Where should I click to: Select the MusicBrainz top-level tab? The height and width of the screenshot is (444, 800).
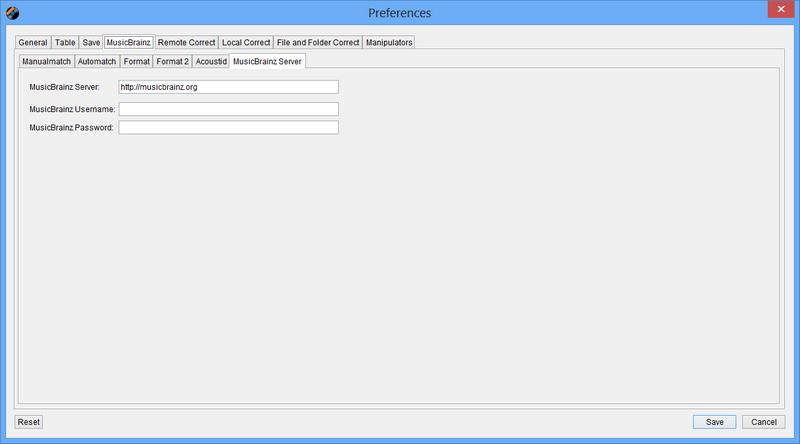click(129, 42)
